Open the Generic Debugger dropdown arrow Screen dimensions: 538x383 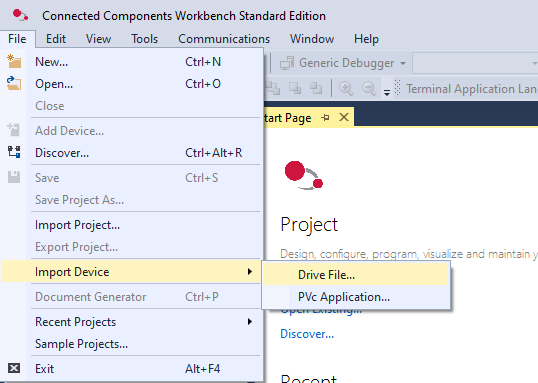(403, 63)
